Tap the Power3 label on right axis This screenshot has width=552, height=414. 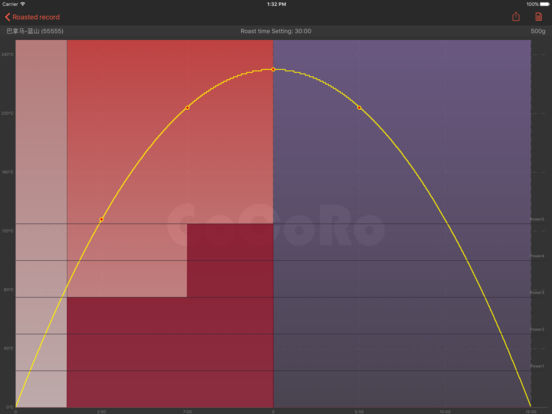(x=537, y=292)
